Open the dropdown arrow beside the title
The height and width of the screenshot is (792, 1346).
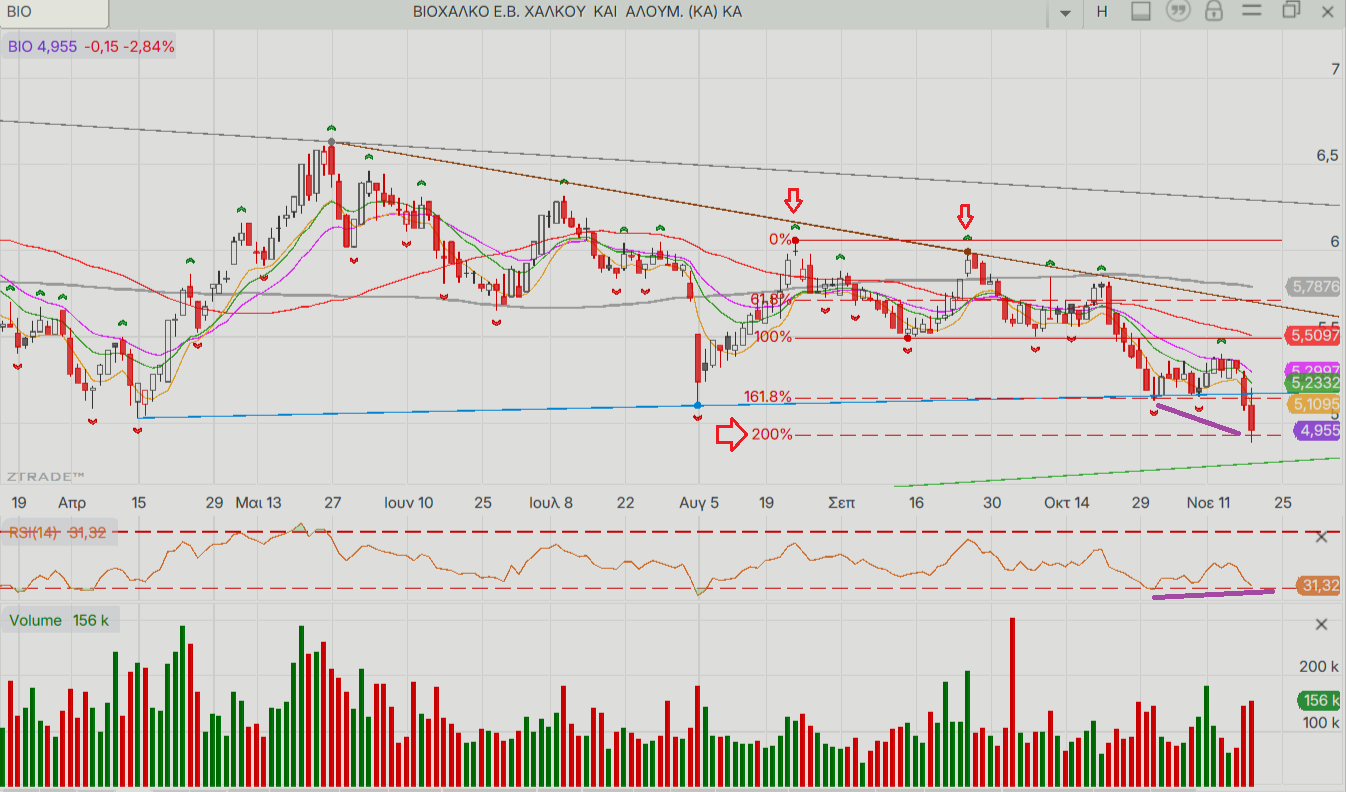[1065, 13]
